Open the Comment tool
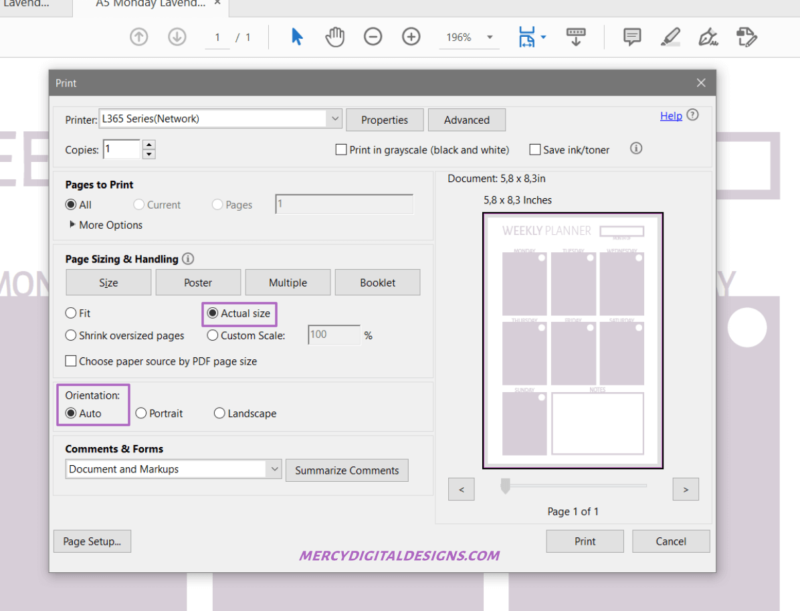 click(x=632, y=37)
